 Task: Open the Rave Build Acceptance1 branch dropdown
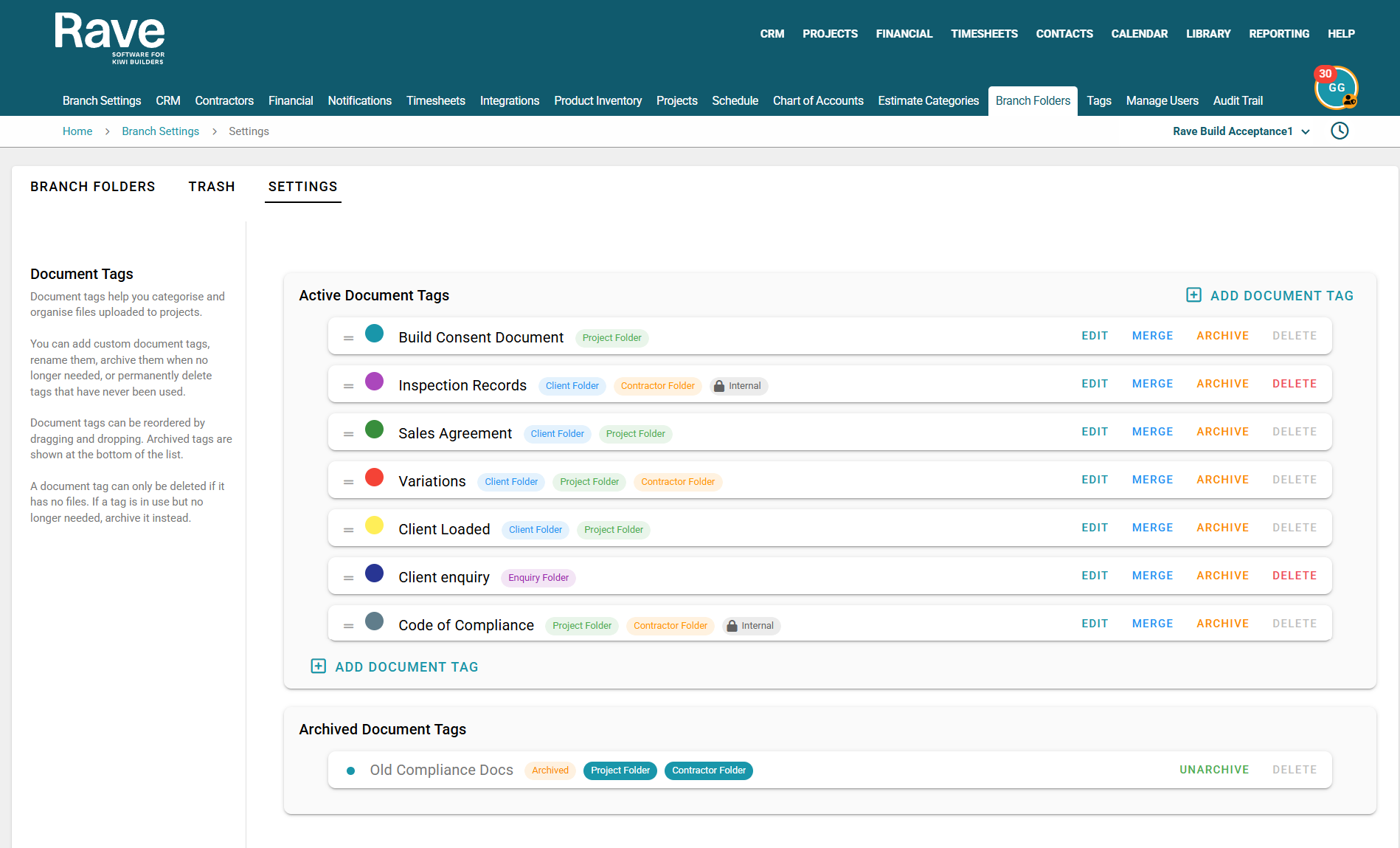coord(1241,131)
